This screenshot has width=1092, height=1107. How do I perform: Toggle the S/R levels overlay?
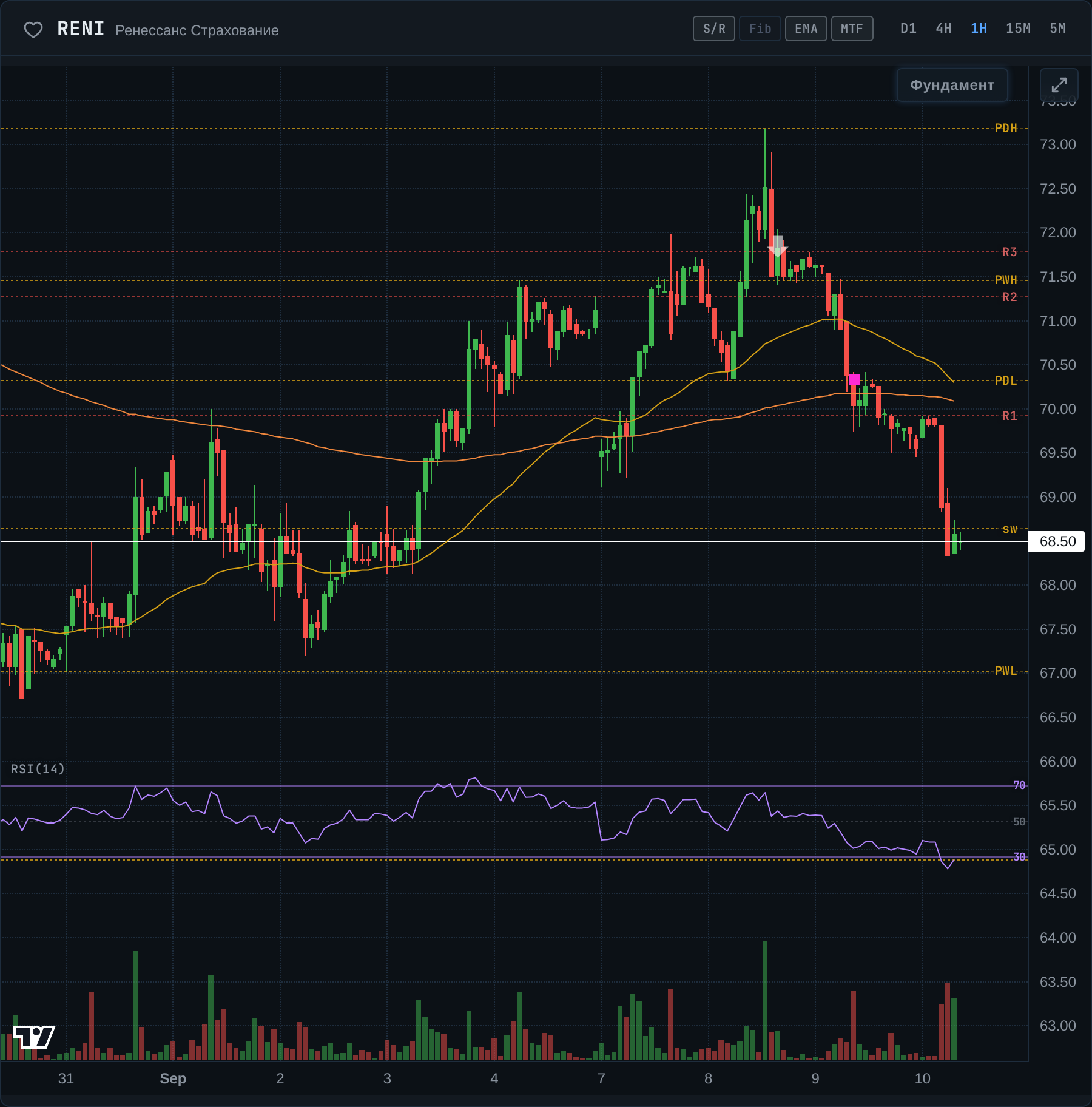click(714, 29)
